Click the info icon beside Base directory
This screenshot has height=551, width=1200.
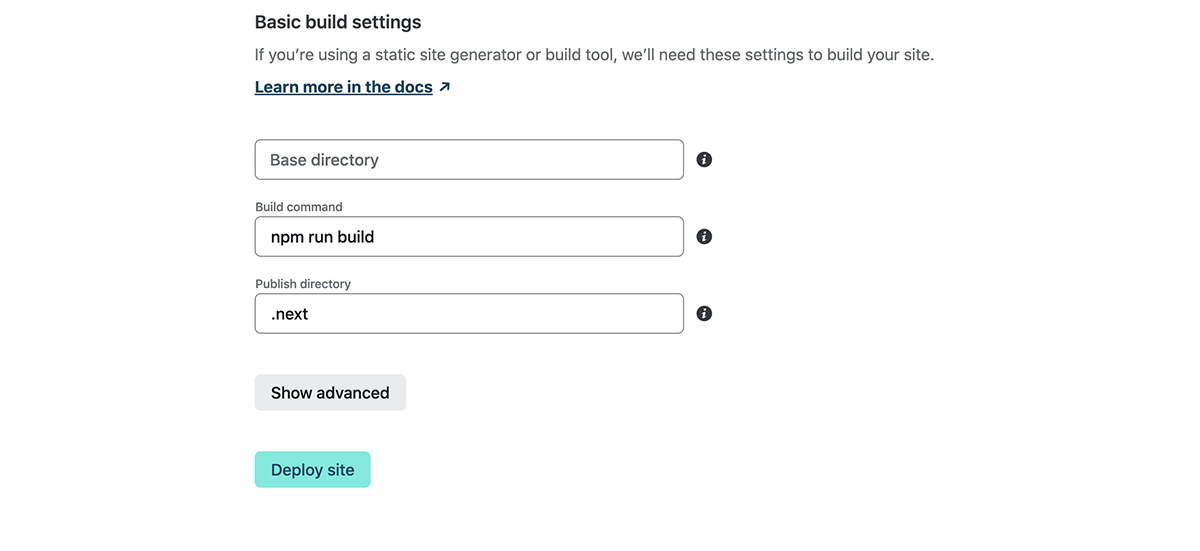point(704,160)
